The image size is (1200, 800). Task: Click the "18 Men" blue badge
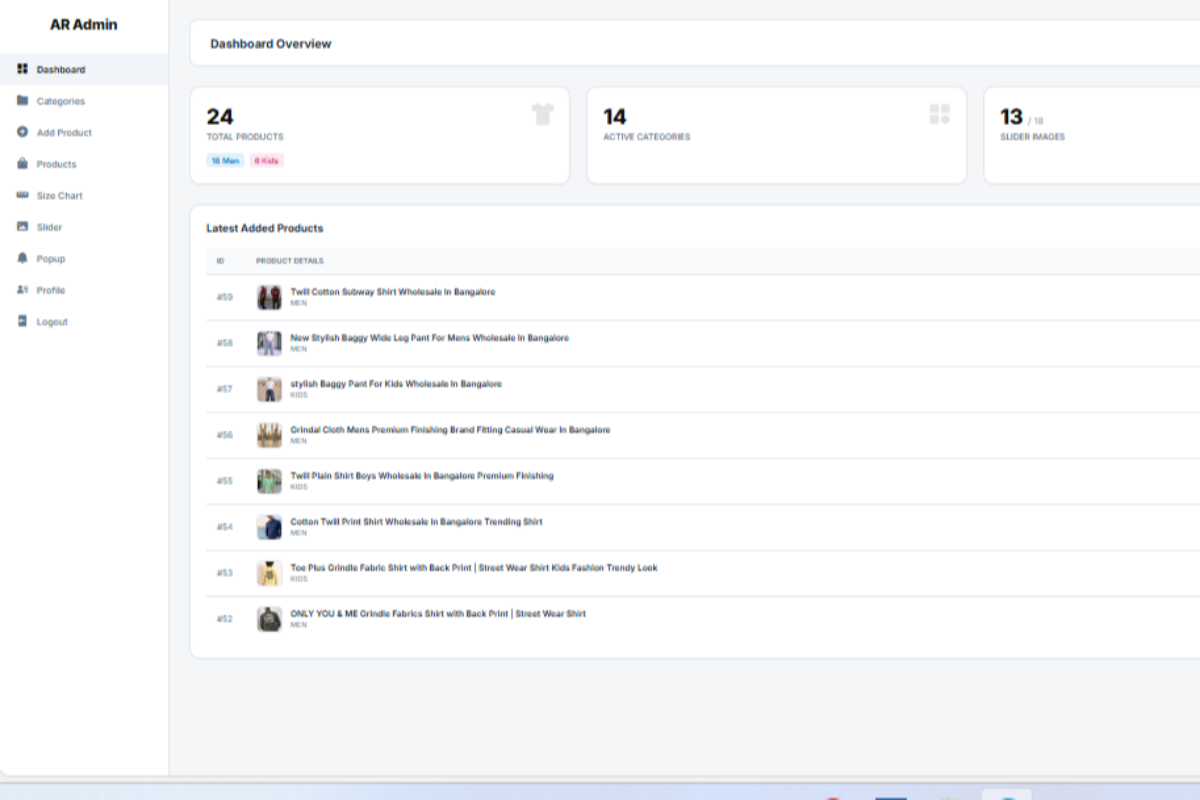tap(225, 160)
